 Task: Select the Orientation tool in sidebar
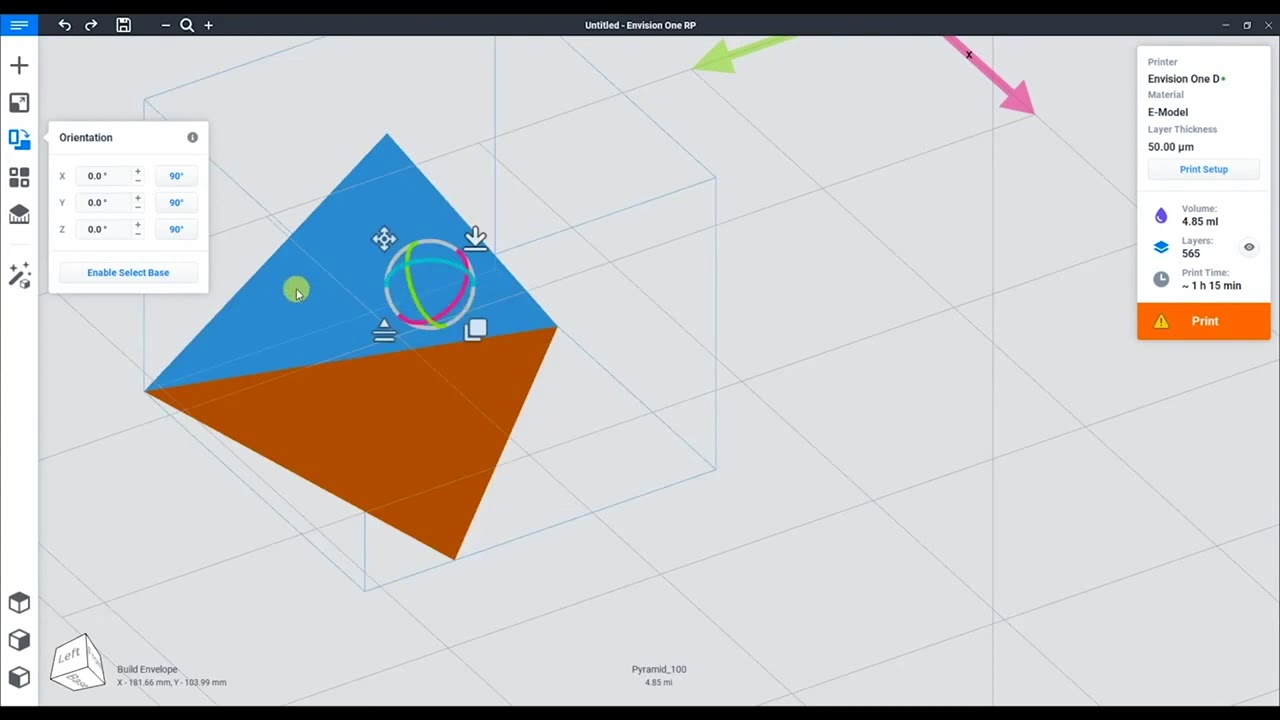[x=19, y=140]
